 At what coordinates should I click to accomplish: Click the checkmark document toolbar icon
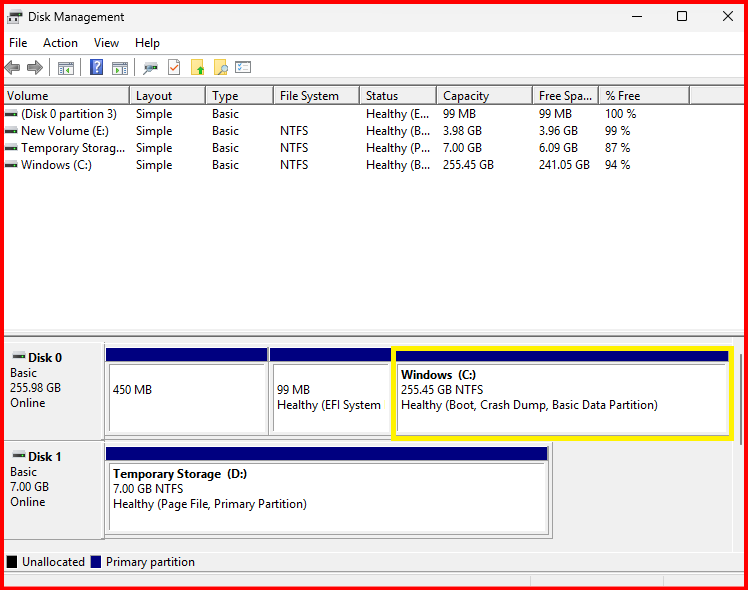pos(174,68)
